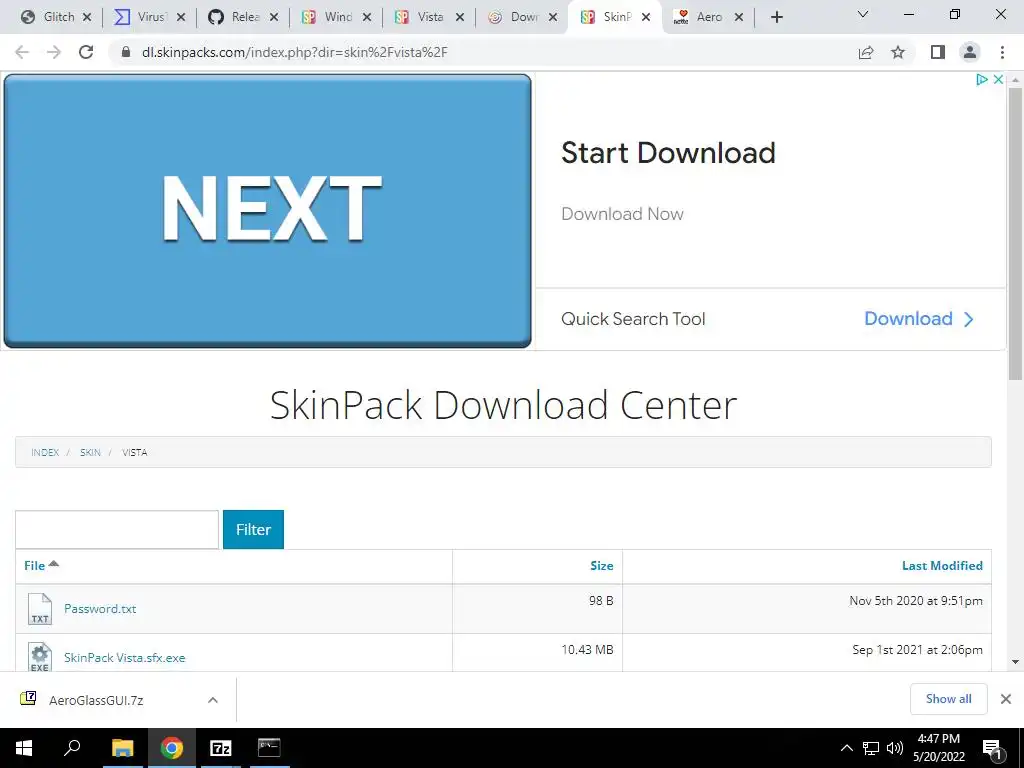
Task: Go back to previous page
Action: click(22, 52)
